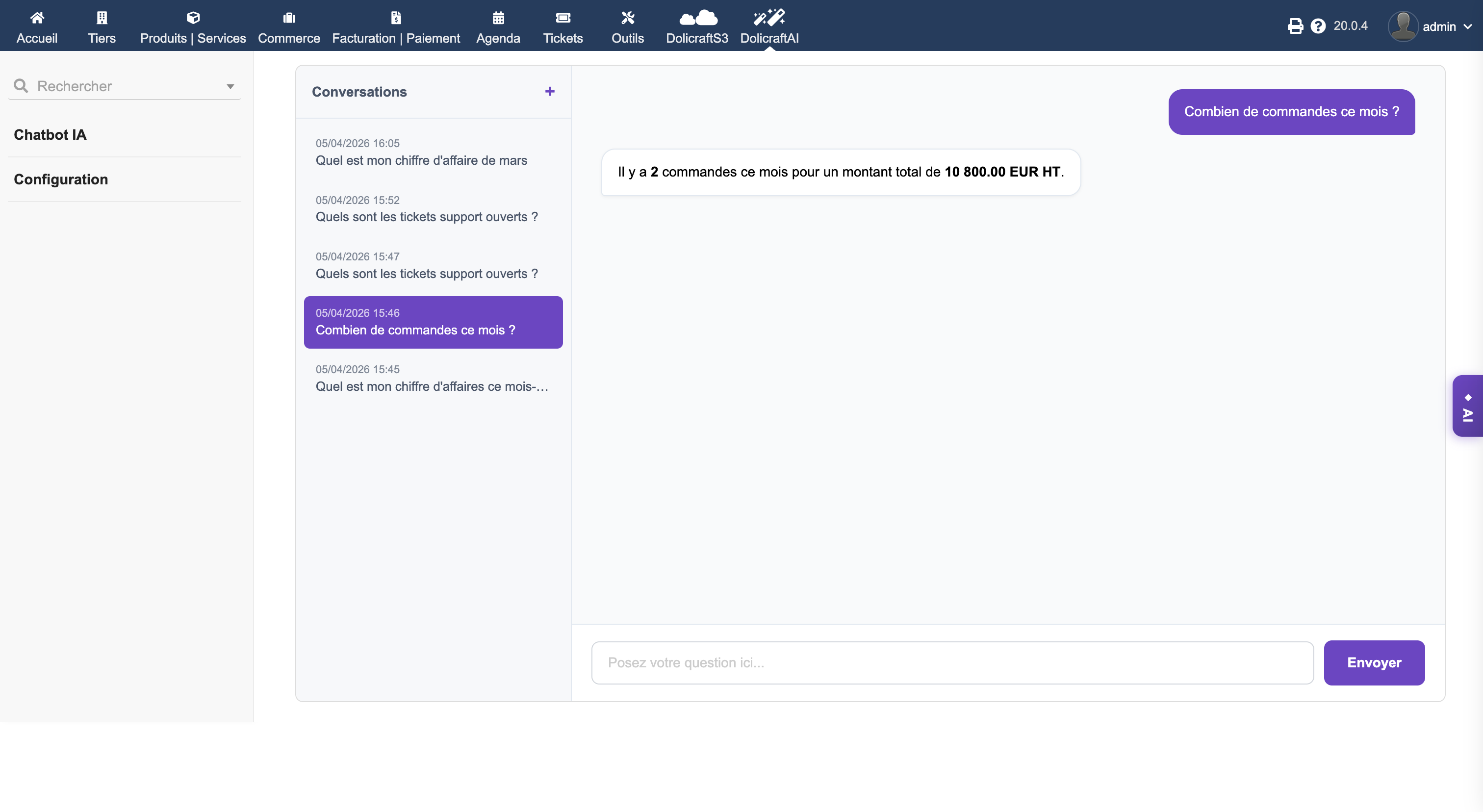This screenshot has height=812, width=1483.
Task: Focus the 'Posez votre question ici' field
Action: tap(952, 662)
